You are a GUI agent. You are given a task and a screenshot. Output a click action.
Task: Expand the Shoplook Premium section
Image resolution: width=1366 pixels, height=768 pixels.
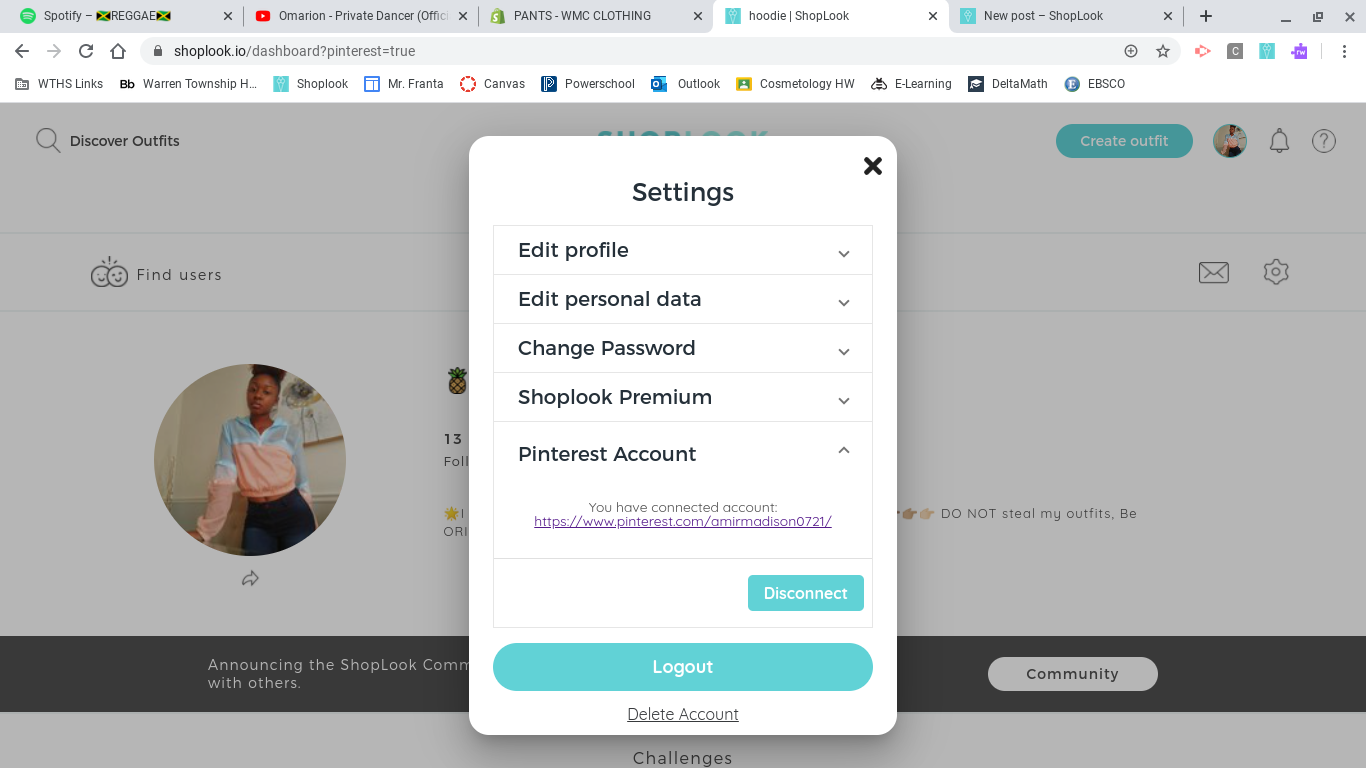pyautogui.click(x=683, y=397)
